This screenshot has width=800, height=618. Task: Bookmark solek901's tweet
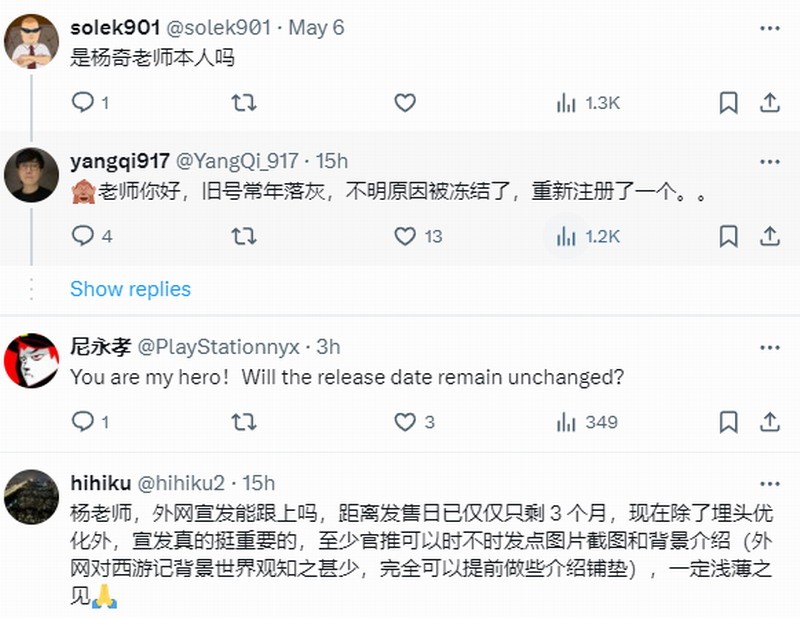729,103
